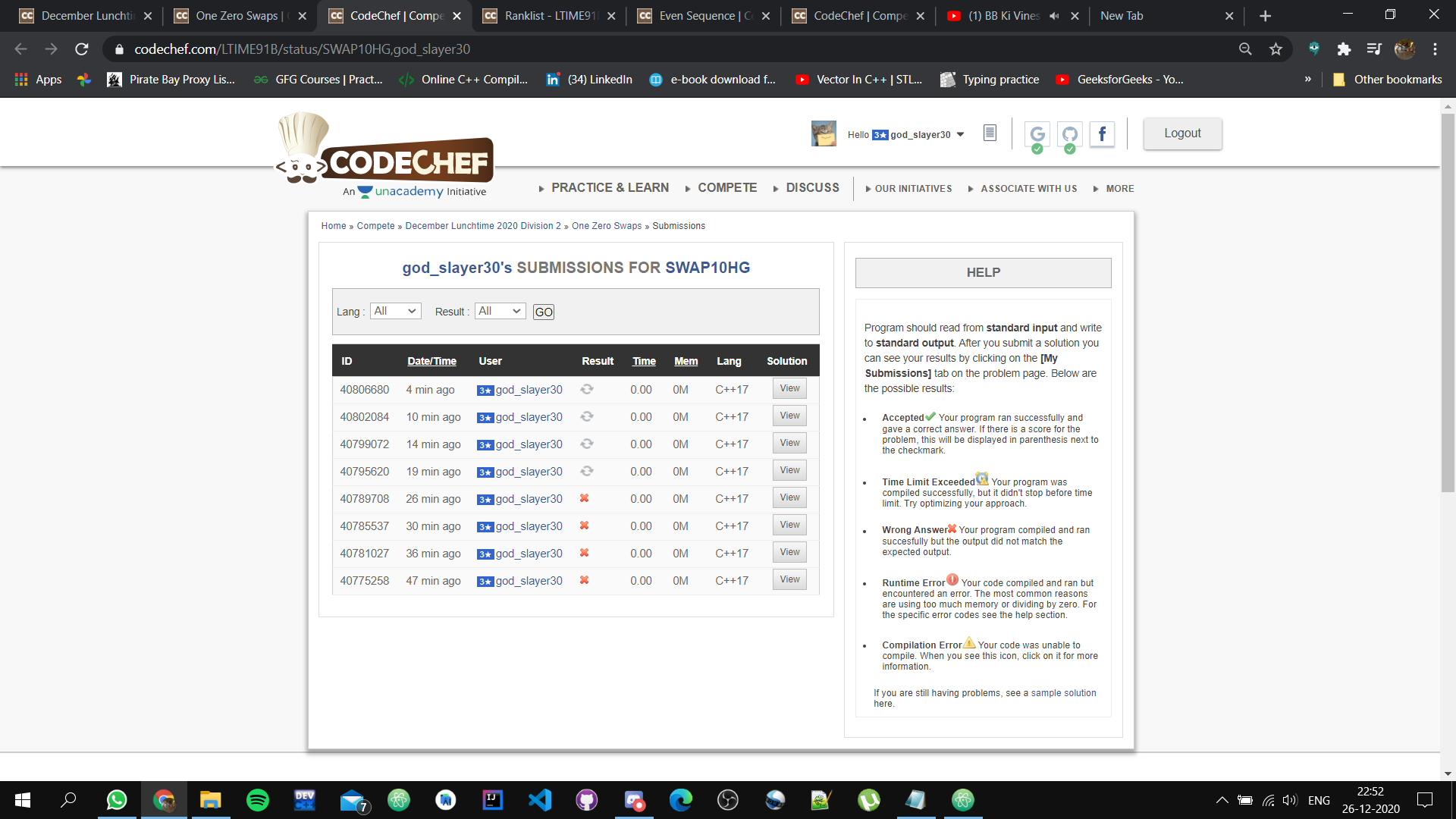
Task: Click the View button for submission 40806680
Action: point(789,388)
